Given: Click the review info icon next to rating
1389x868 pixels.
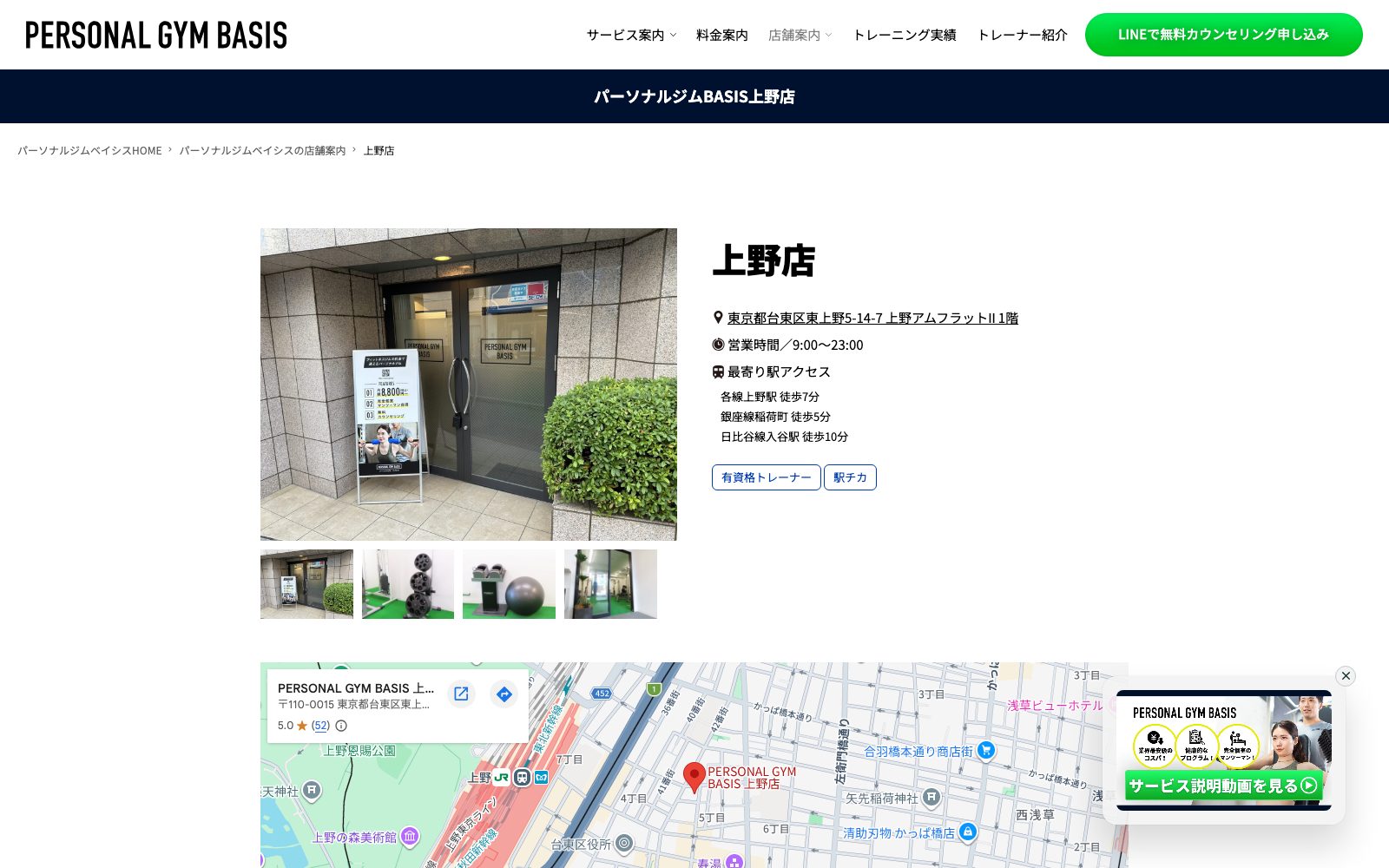Looking at the screenshot, I should (341, 726).
